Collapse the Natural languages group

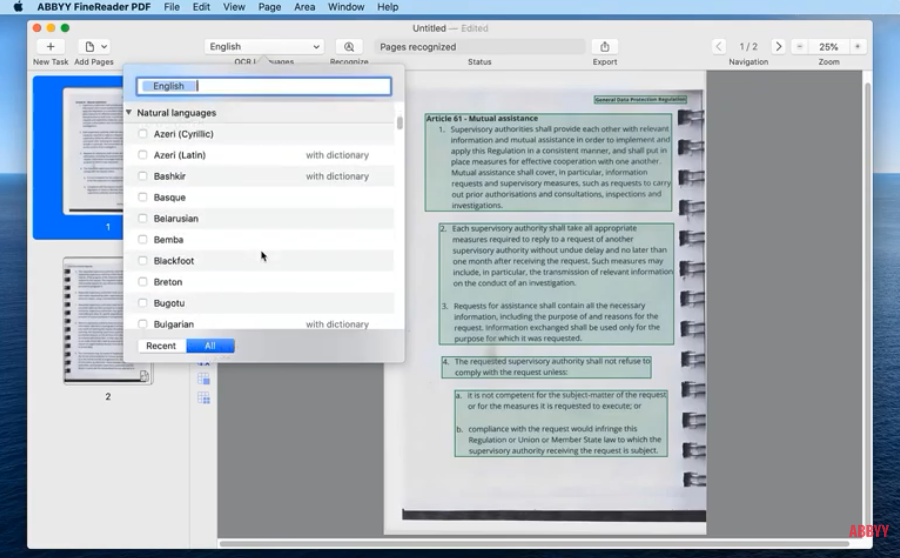[129, 113]
